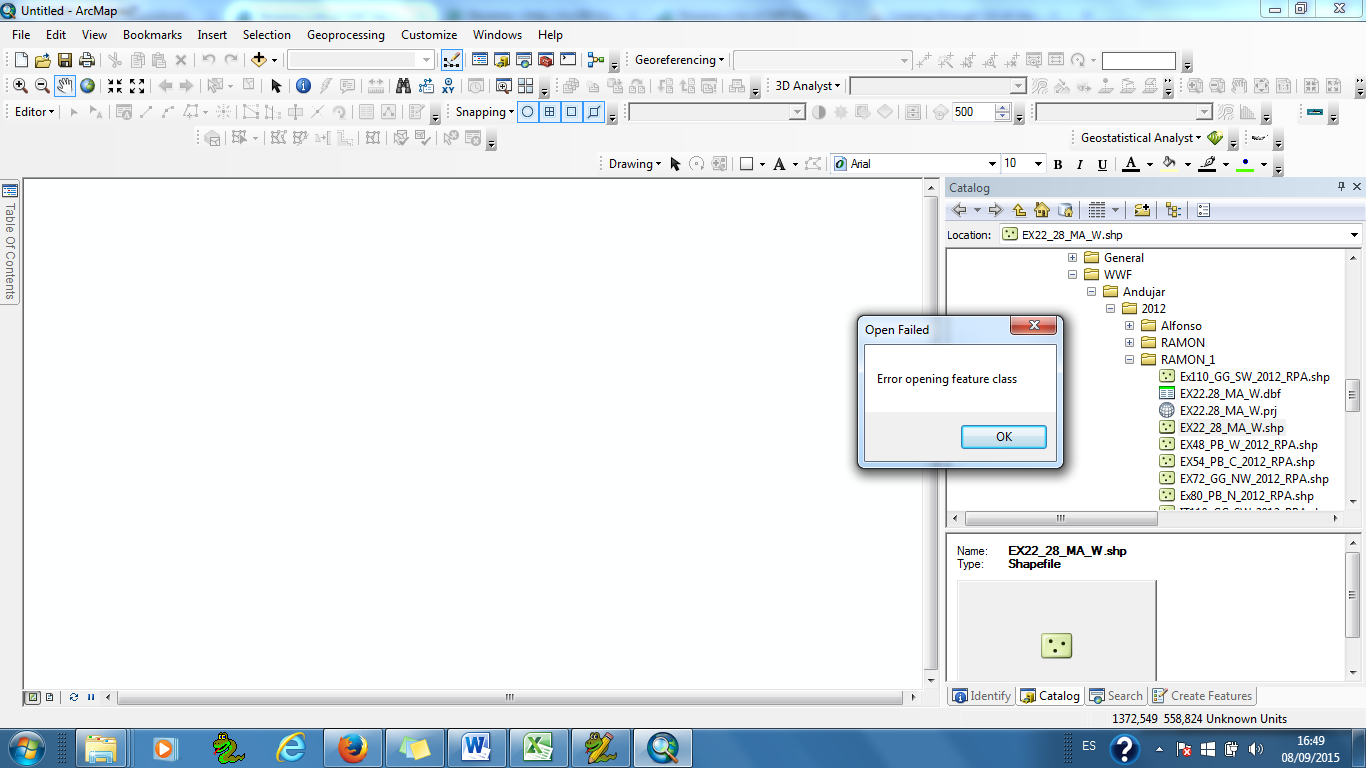Select the Zoom In tool

coord(20,86)
